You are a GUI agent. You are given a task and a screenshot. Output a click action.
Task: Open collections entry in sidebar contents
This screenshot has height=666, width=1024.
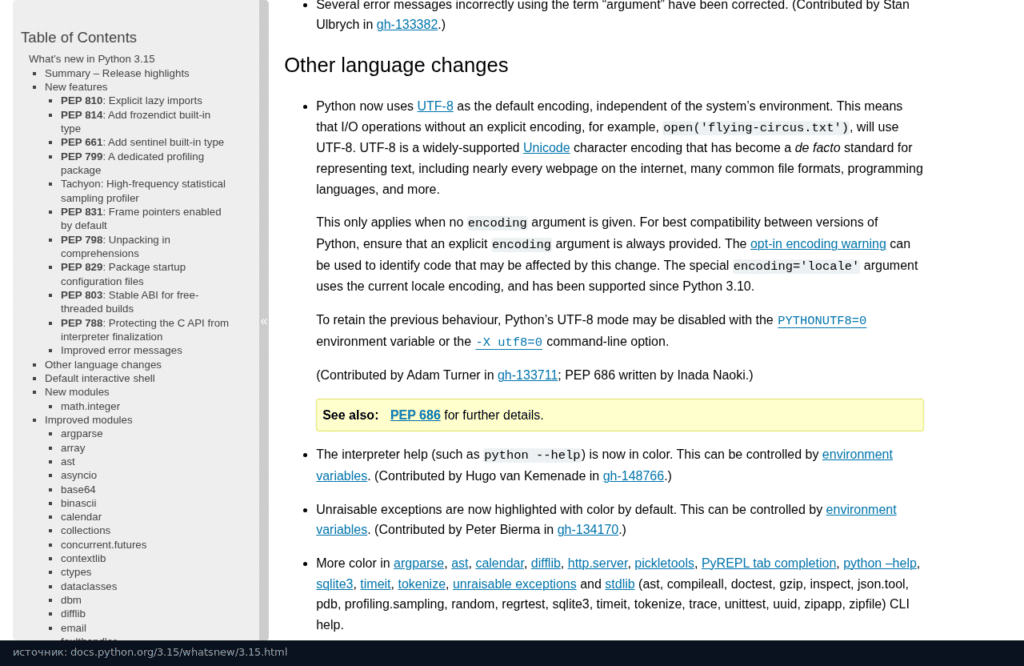click(x=86, y=531)
